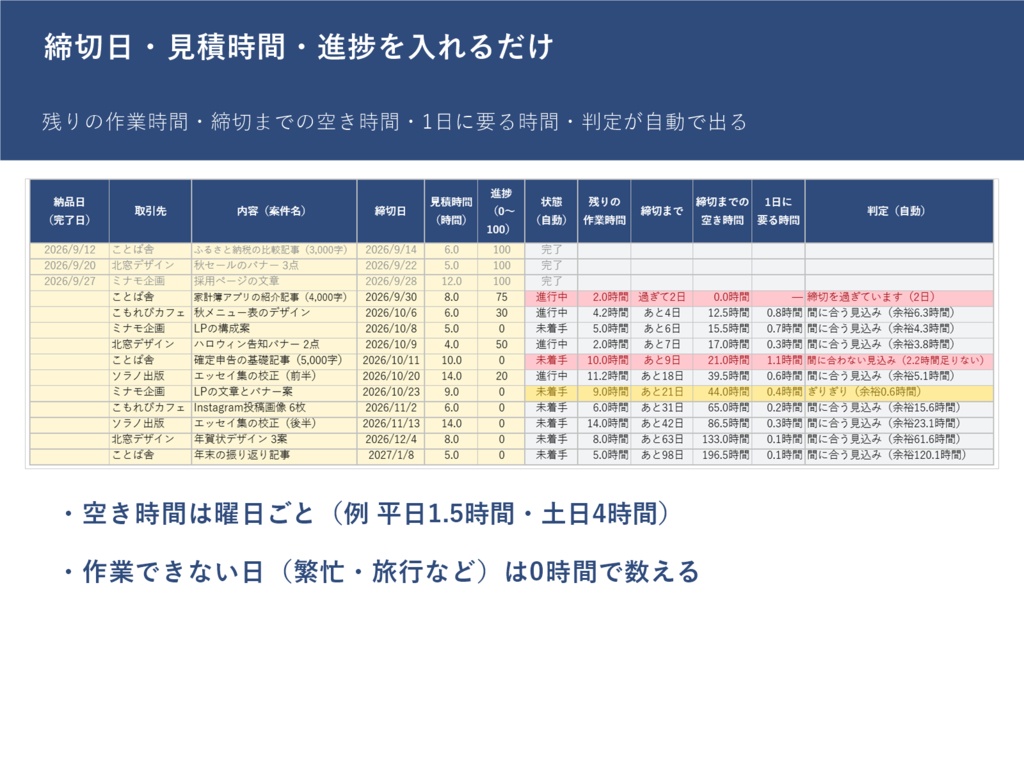Click the subtitle starting 残りの作業時間
This screenshot has height=768, width=1024.
point(394,121)
